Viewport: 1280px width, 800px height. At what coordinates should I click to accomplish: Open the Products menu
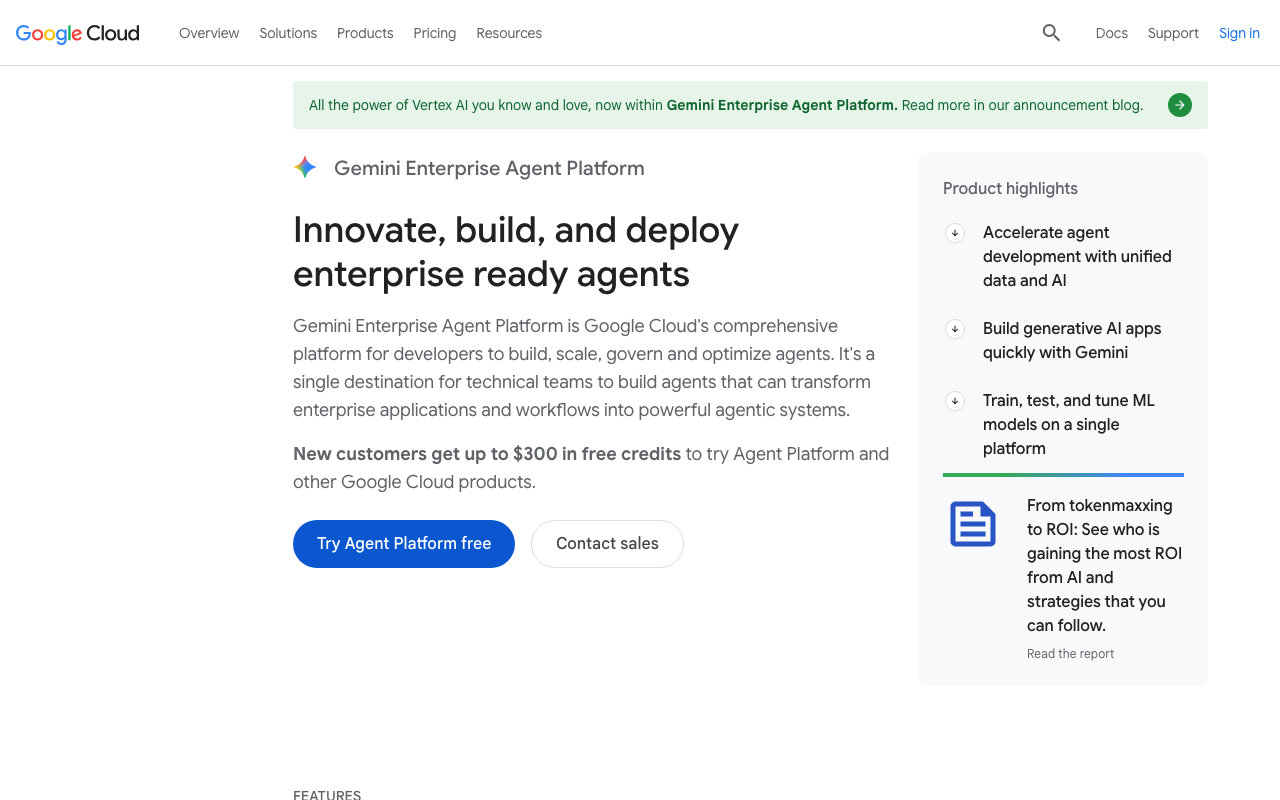pyautogui.click(x=365, y=33)
